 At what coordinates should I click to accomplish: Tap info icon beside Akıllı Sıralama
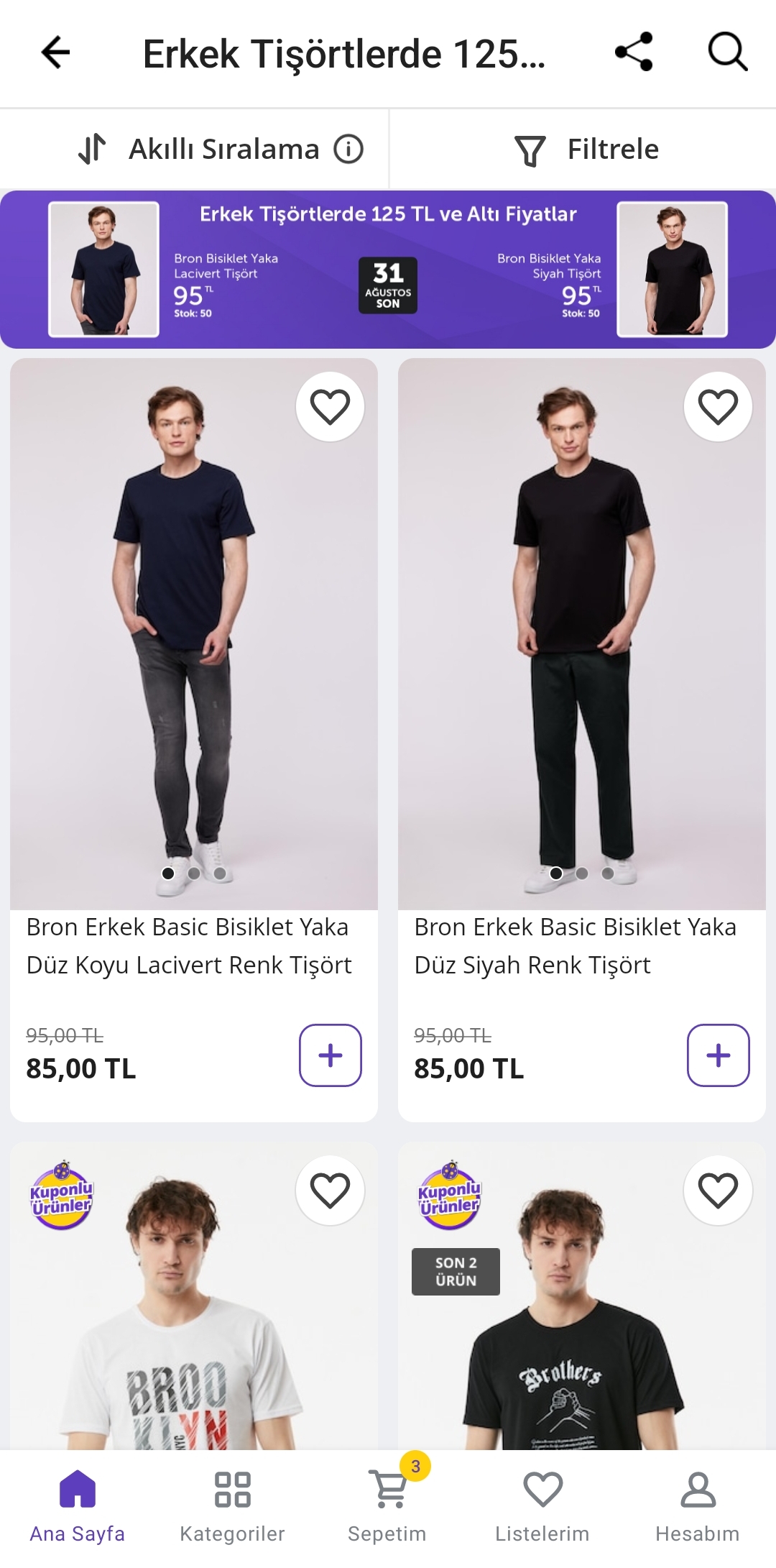[x=348, y=150]
